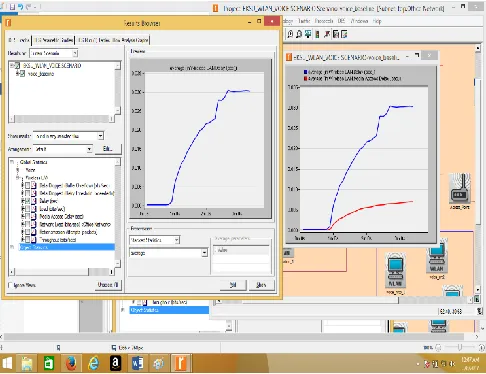Click the hide/show graph panels toolbar icon

344,34
